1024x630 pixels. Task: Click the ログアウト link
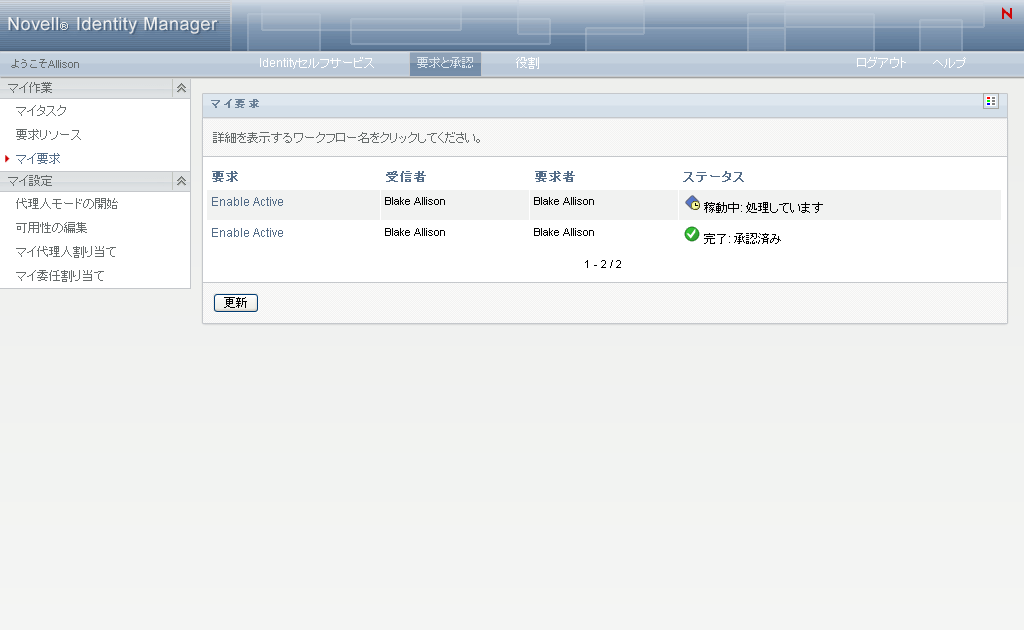(x=881, y=63)
